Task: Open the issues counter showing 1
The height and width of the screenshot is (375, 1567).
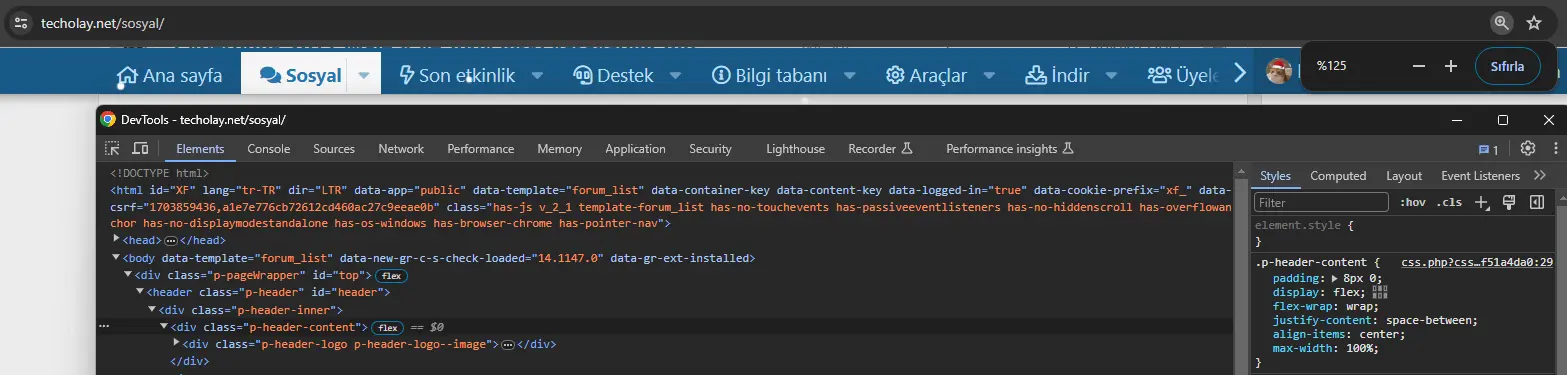Action: click(1489, 150)
